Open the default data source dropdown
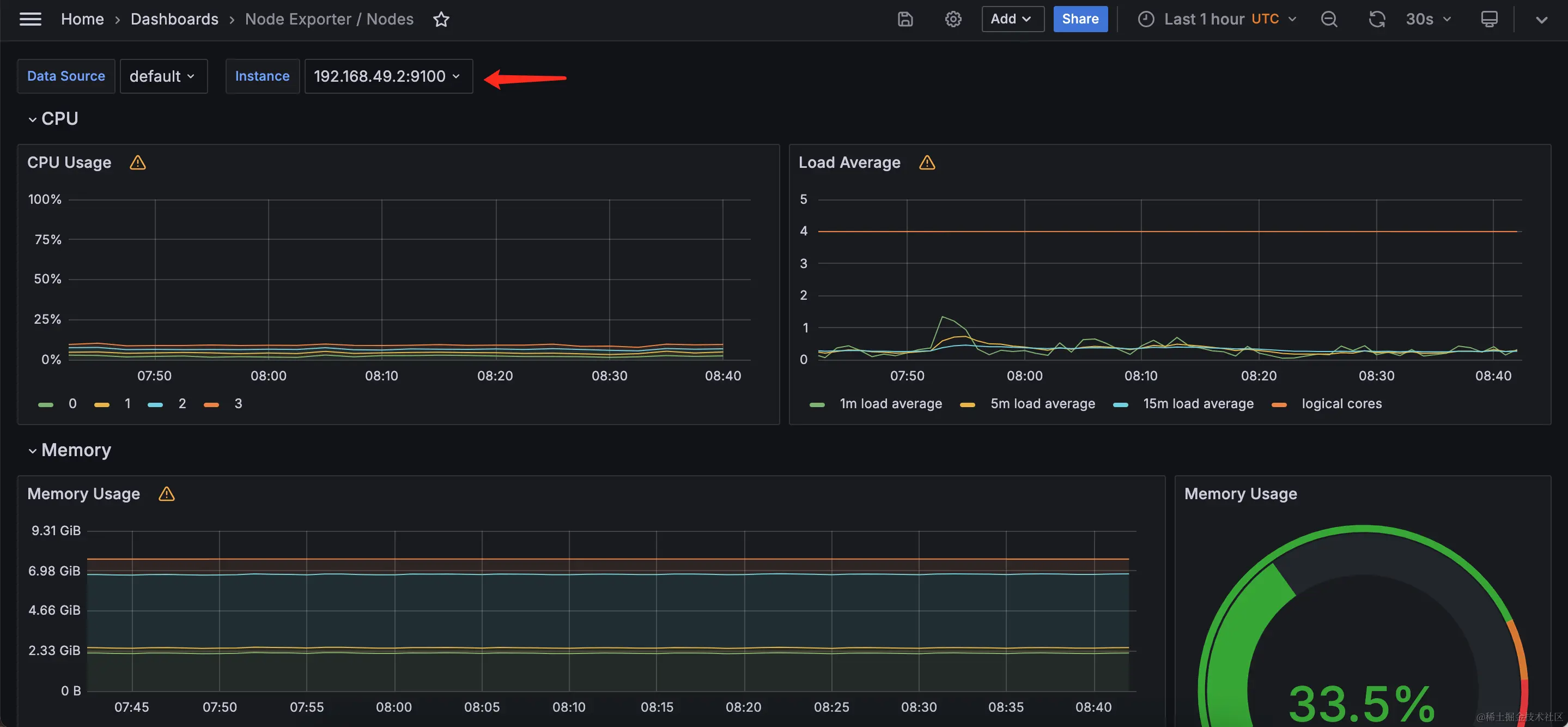The height and width of the screenshot is (727, 1568). pos(163,76)
